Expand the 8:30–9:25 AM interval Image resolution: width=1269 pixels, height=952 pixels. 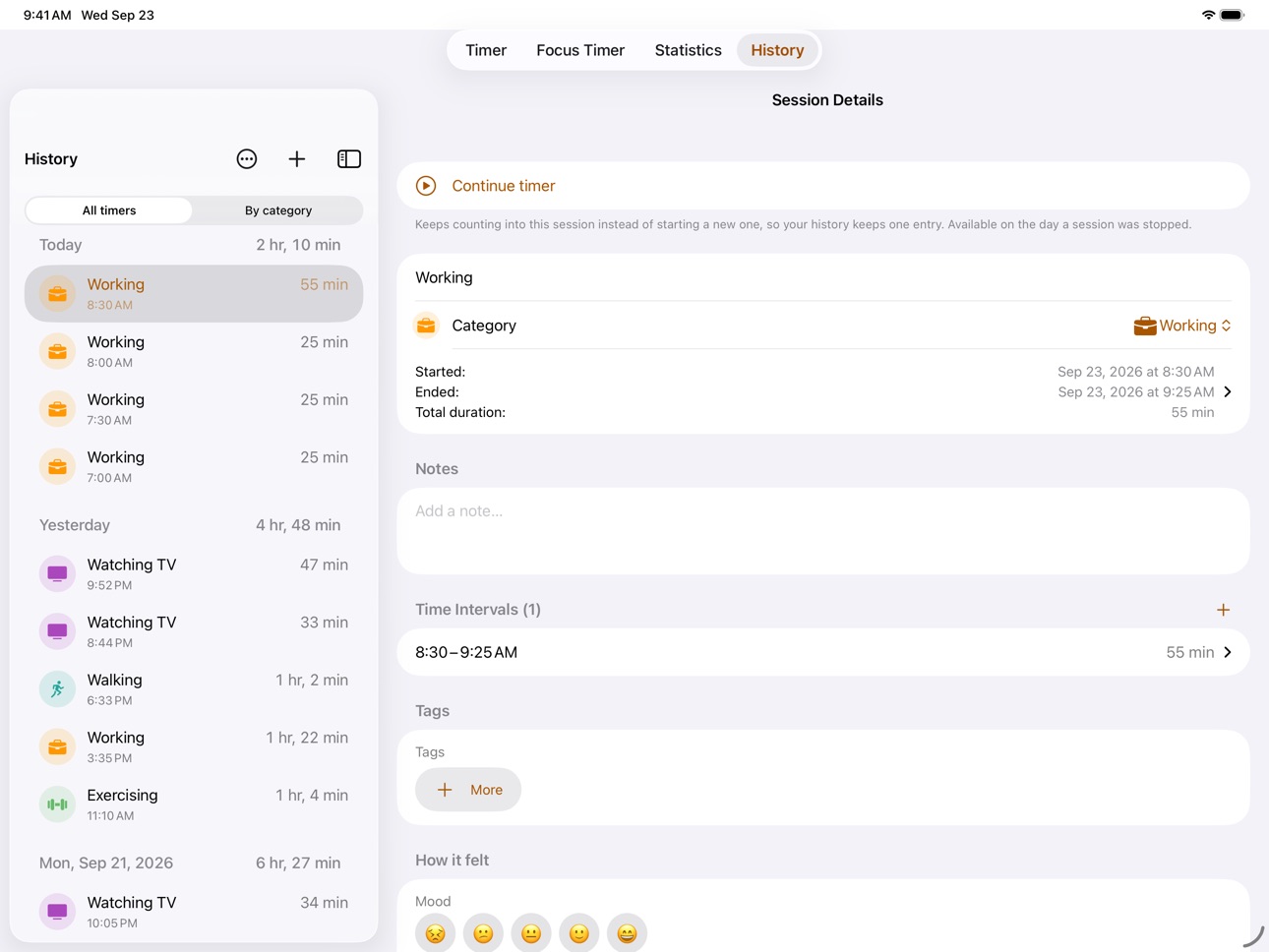point(823,652)
